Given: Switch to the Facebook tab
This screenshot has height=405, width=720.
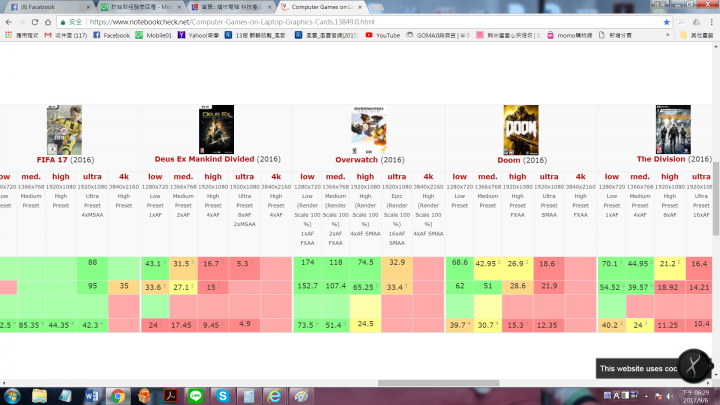Looking at the screenshot, I should click(48, 7).
